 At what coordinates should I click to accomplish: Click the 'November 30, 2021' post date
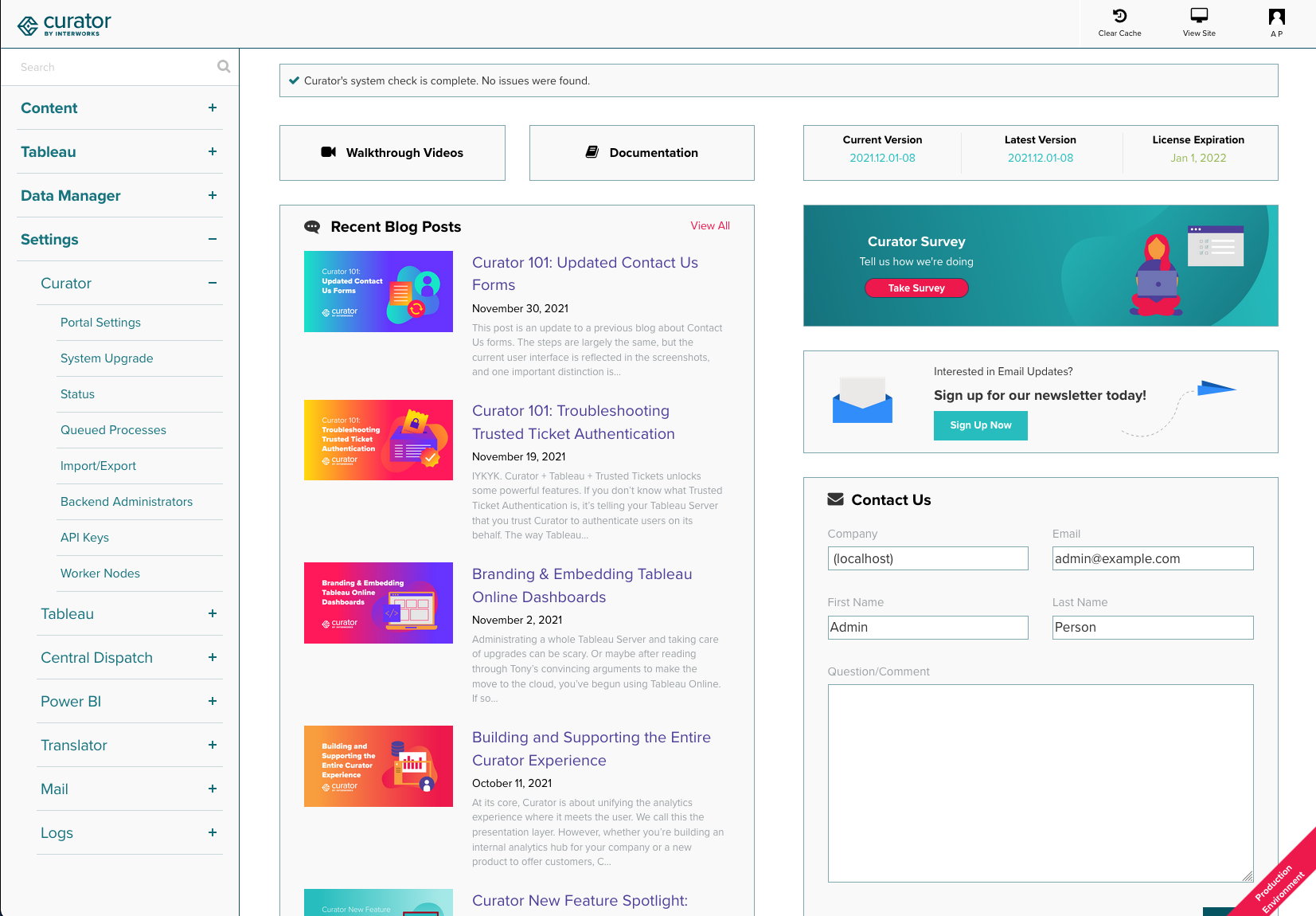(520, 308)
